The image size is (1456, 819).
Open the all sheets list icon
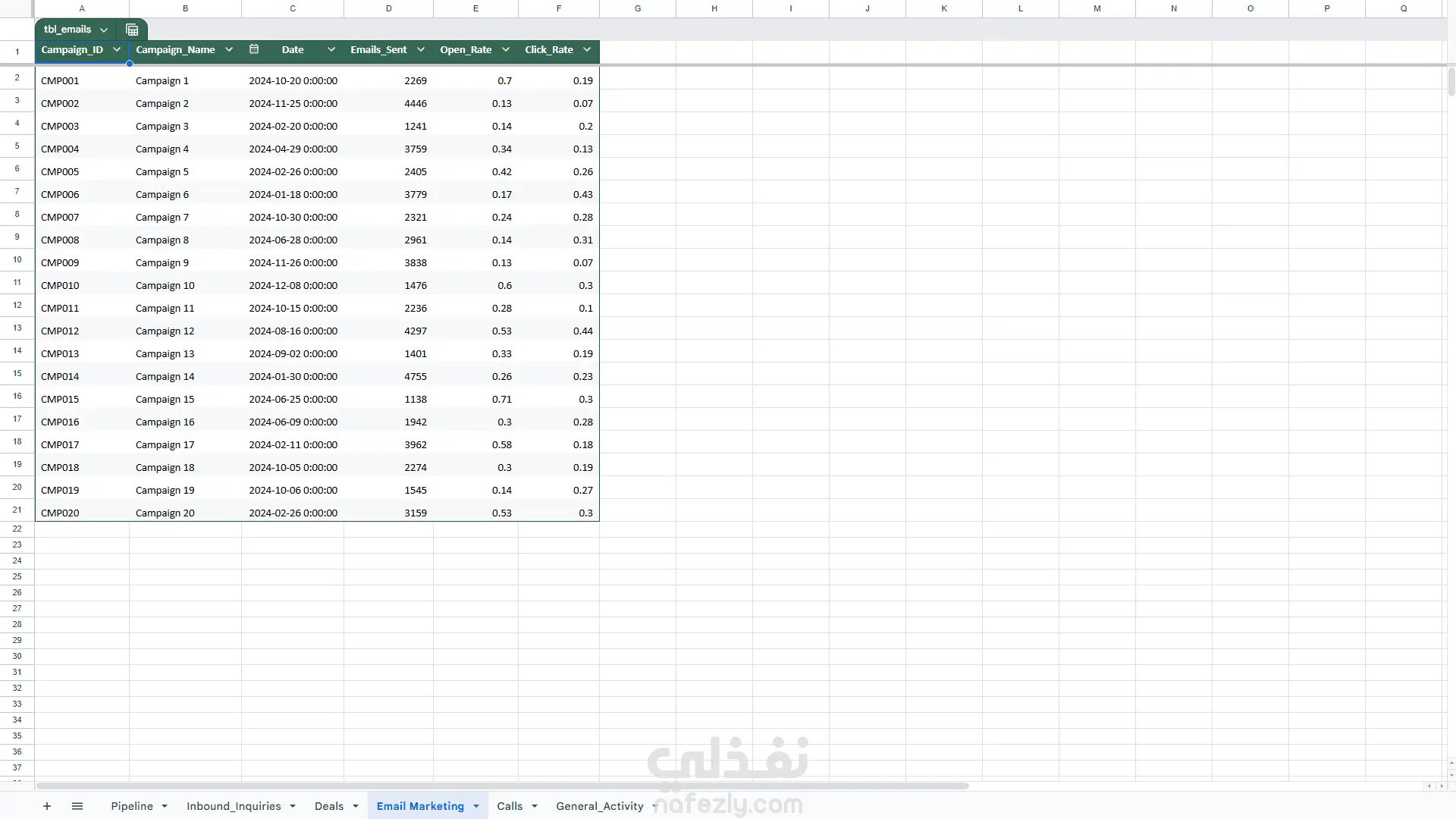(x=77, y=806)
